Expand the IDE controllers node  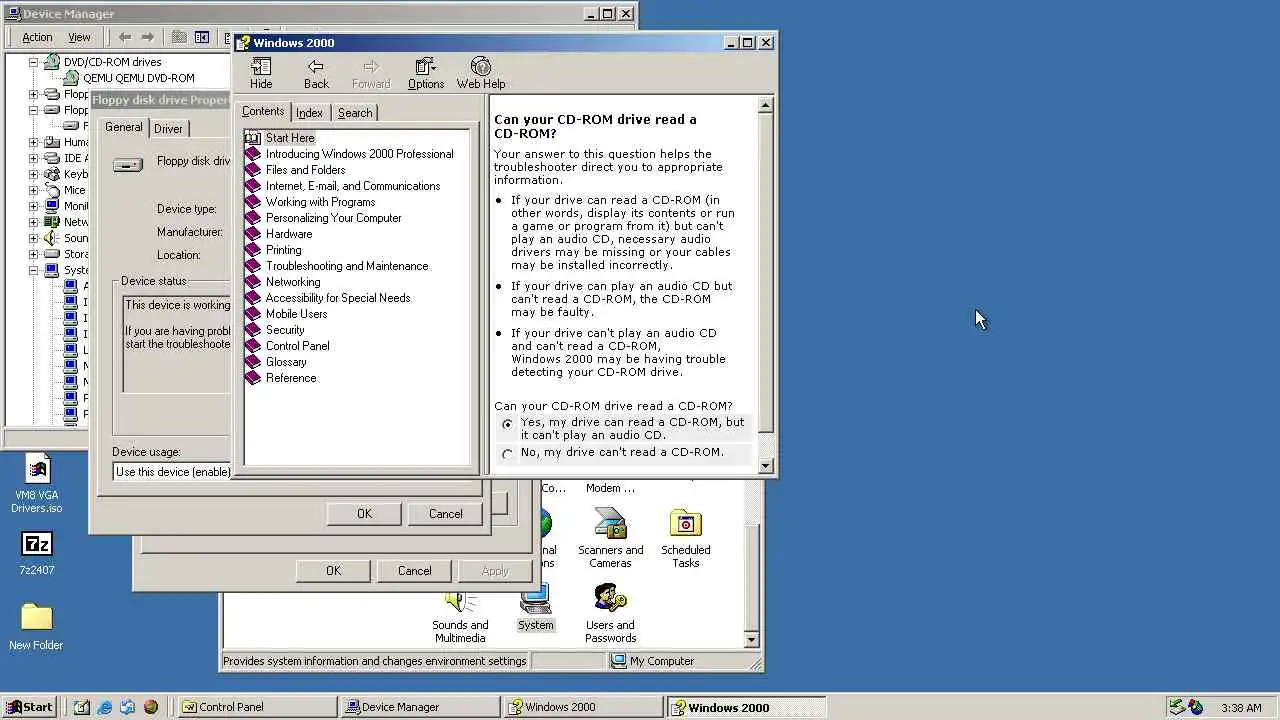click(33, 158)
